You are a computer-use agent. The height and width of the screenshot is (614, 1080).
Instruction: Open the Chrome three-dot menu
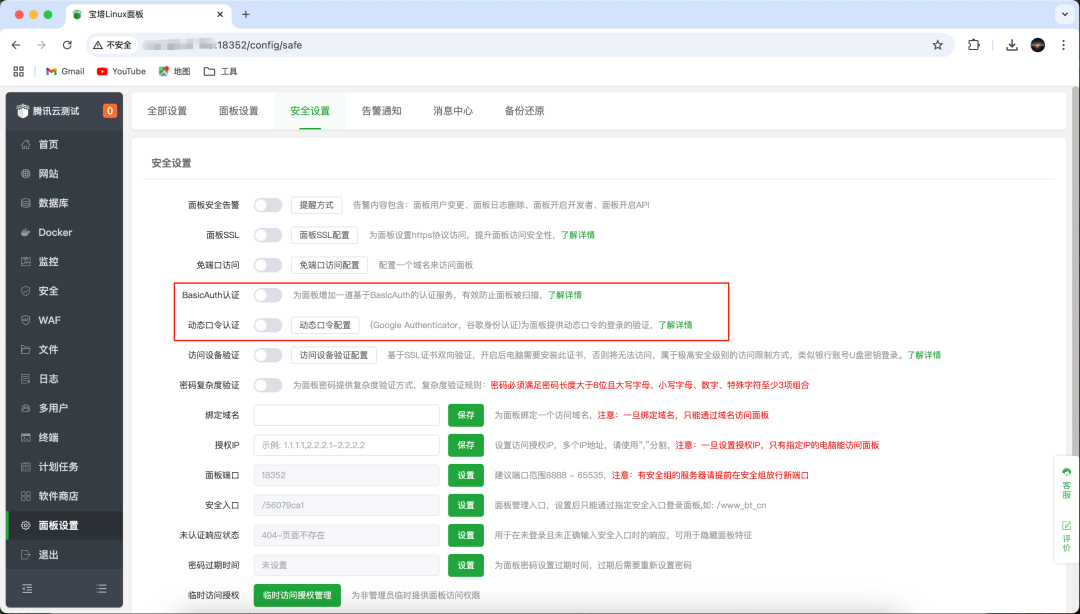(x=1063, y=45)
